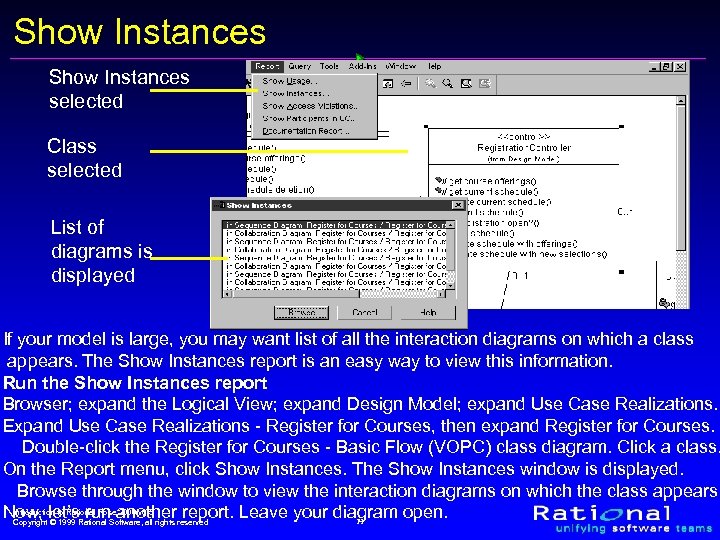Click the Browse Parent diagram toolbar icon
This screenshot has width=720, height=540.
(388, 84)
